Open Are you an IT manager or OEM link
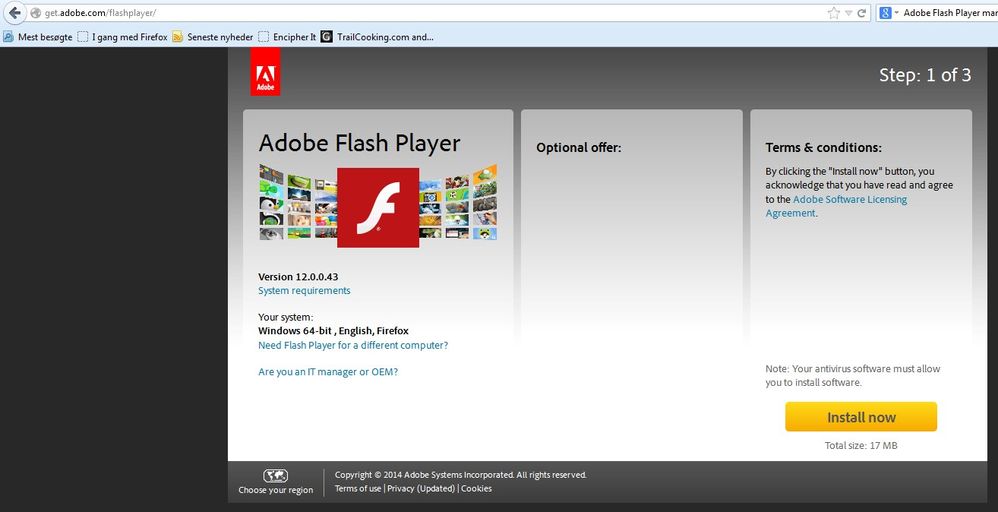Image resolution: width=998 pixels, height=512 pixels. [328, 372]
